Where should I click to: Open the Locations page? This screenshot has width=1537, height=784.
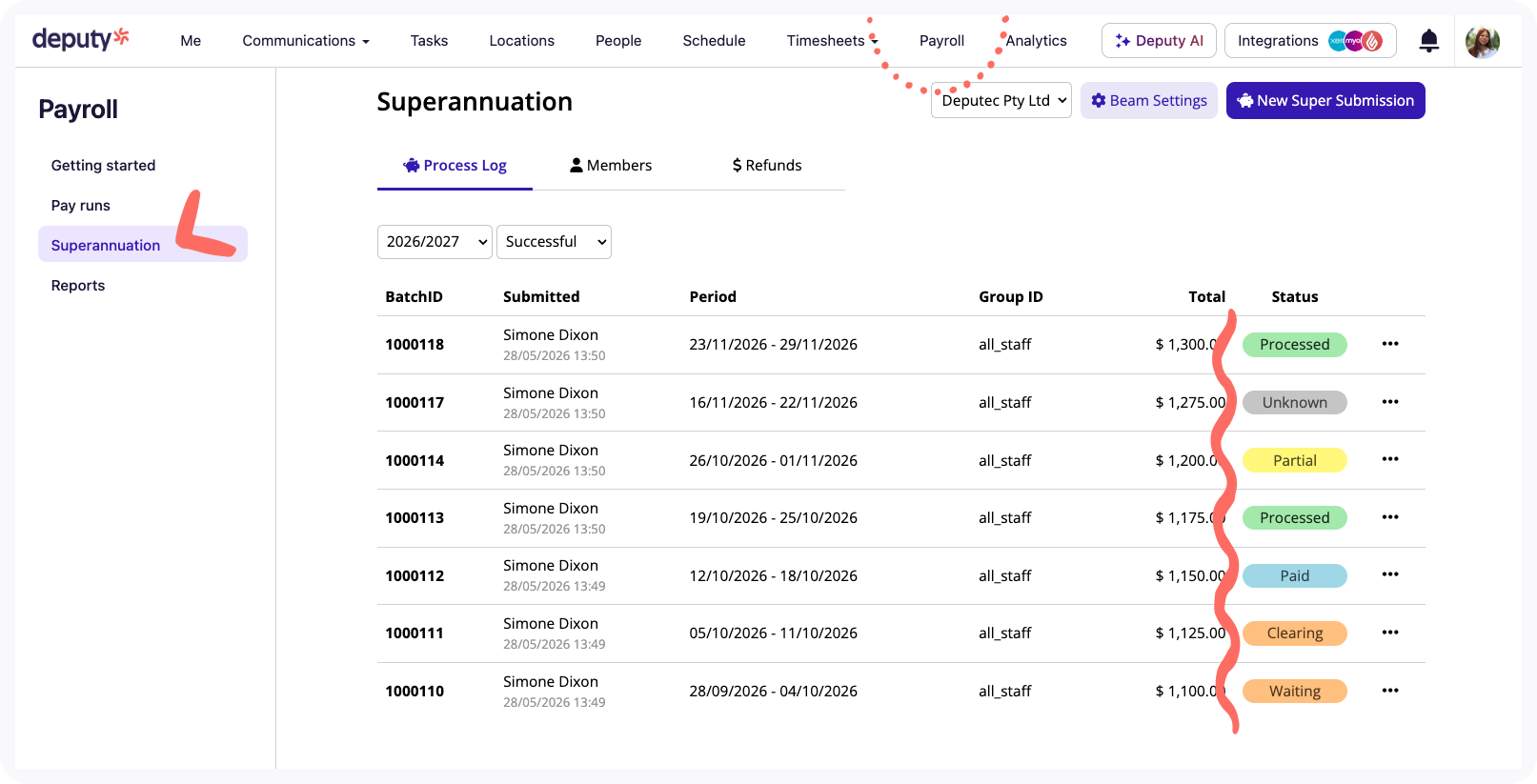521,41
